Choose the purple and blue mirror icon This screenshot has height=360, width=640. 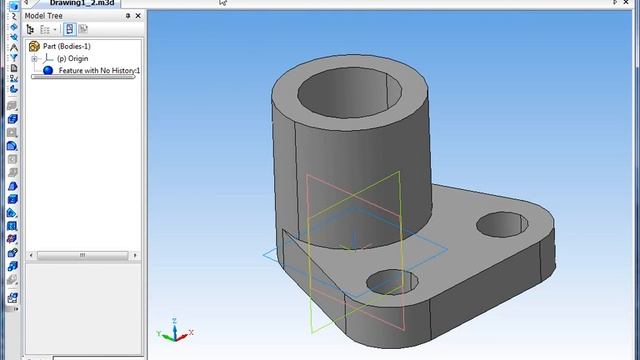click(12, 239)
